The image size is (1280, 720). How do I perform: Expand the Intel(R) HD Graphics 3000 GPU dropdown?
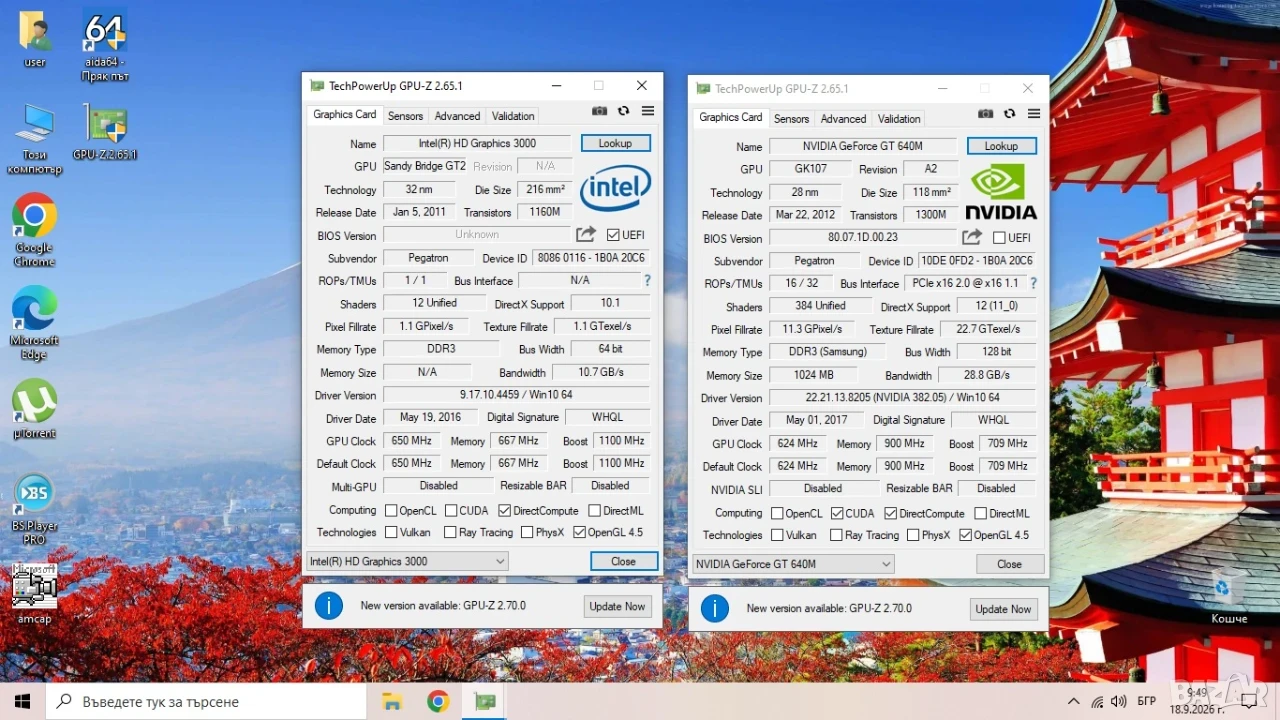click(x=407, y=562)
